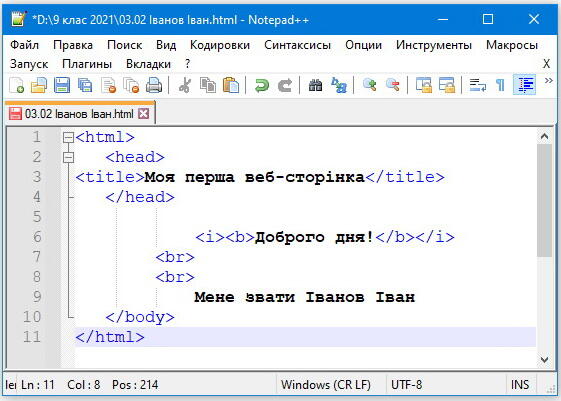Zoom out with the magnifier minus icon
Screen dimensions: 561x401
click(x=392, y=85)
